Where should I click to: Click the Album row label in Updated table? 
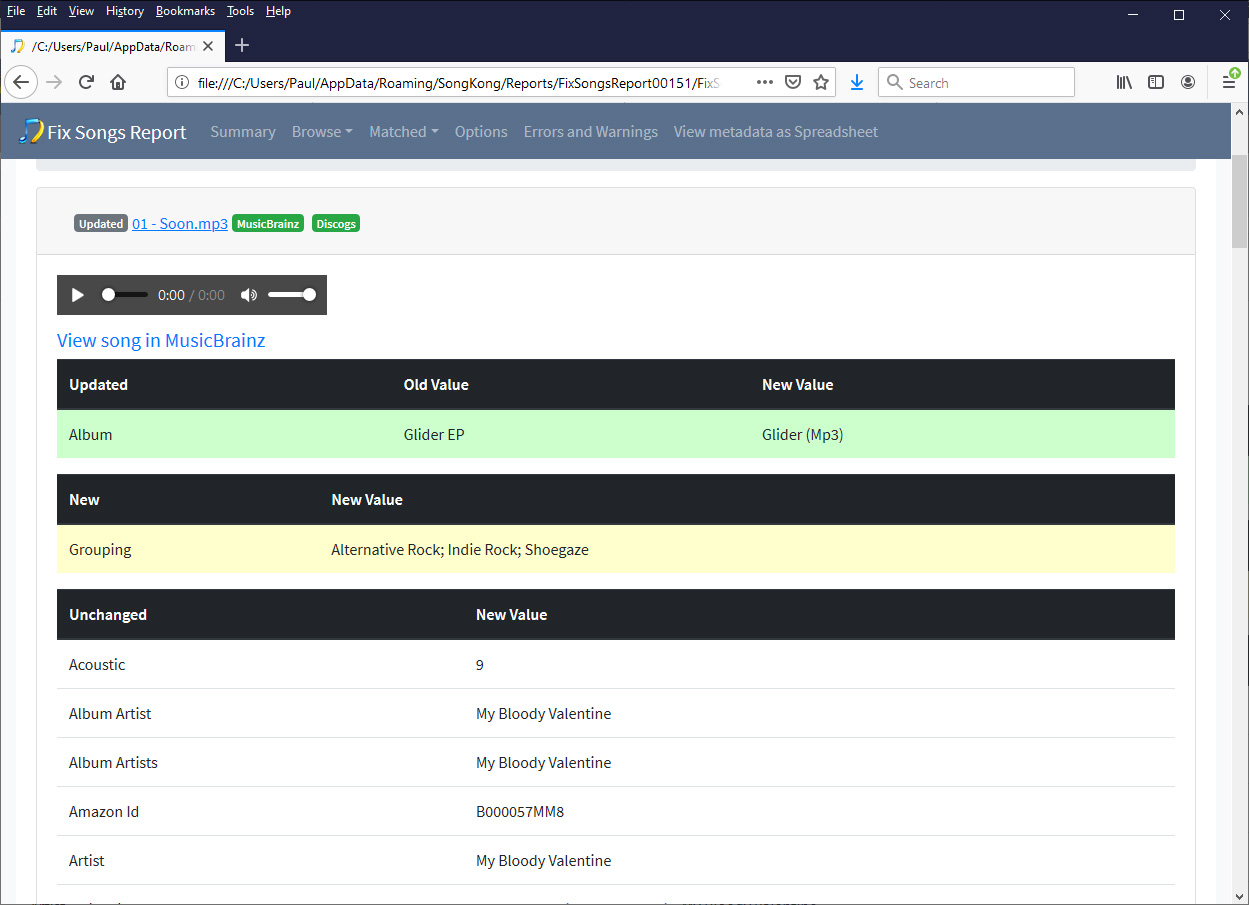click(x=90, y=435)
